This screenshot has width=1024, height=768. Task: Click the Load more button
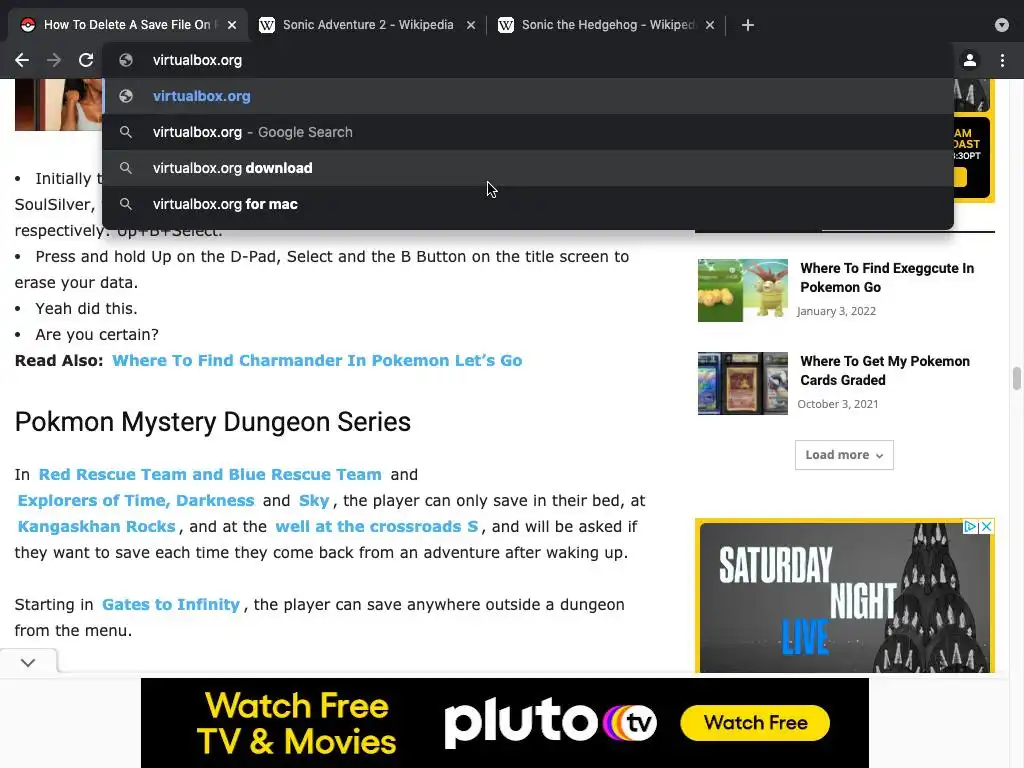tap(844, 455)
